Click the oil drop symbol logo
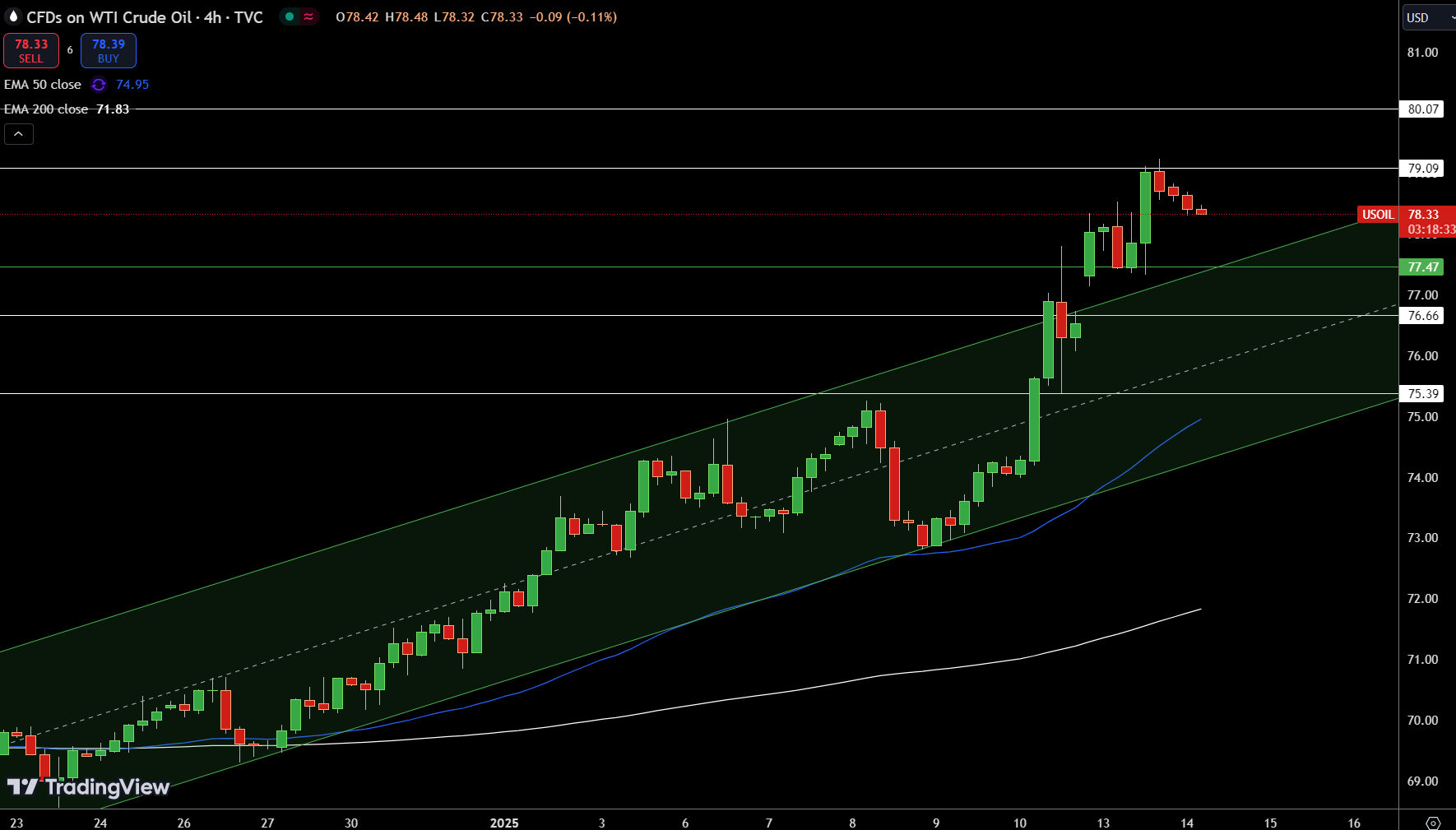The width and height of the screenshot is (1456, 830). (12, 16)
